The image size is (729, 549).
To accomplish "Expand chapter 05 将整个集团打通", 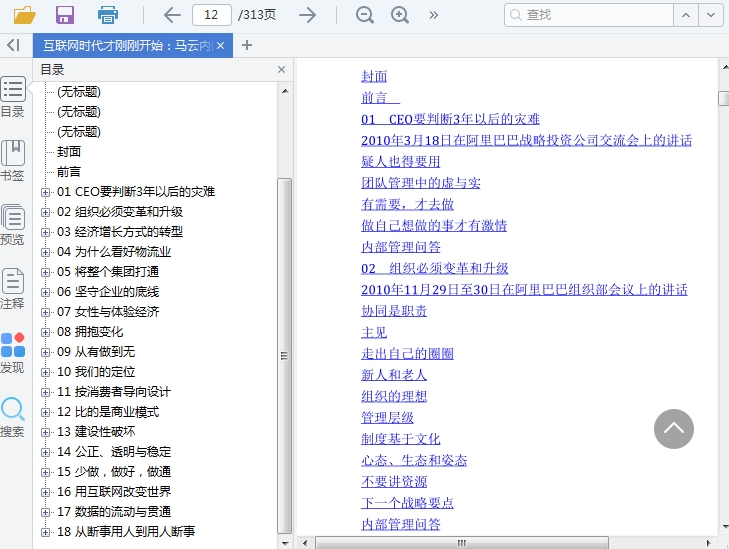I will [x=45, y=272].
